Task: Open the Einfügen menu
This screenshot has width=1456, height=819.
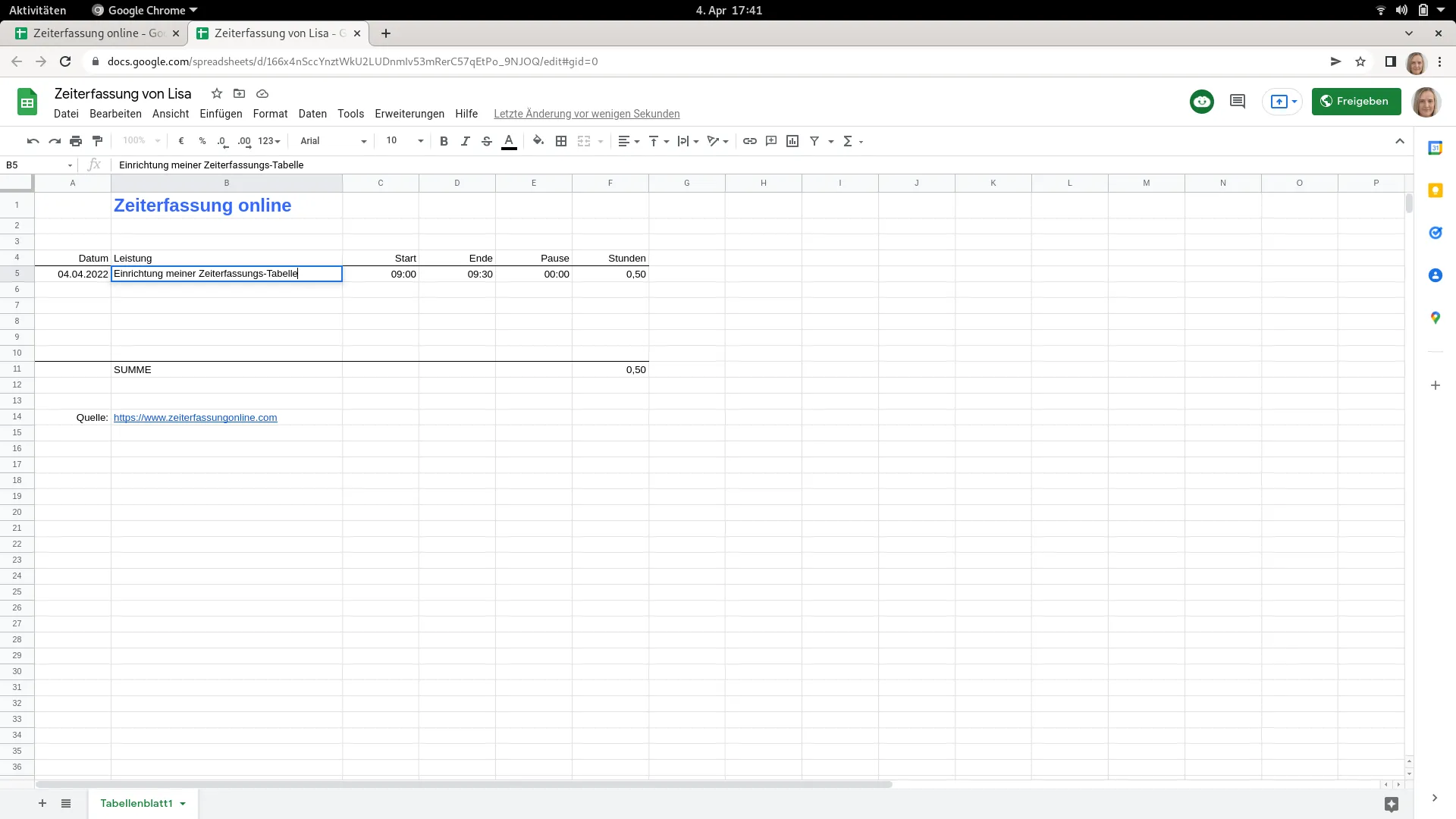Action: click(x=221, y=114)
